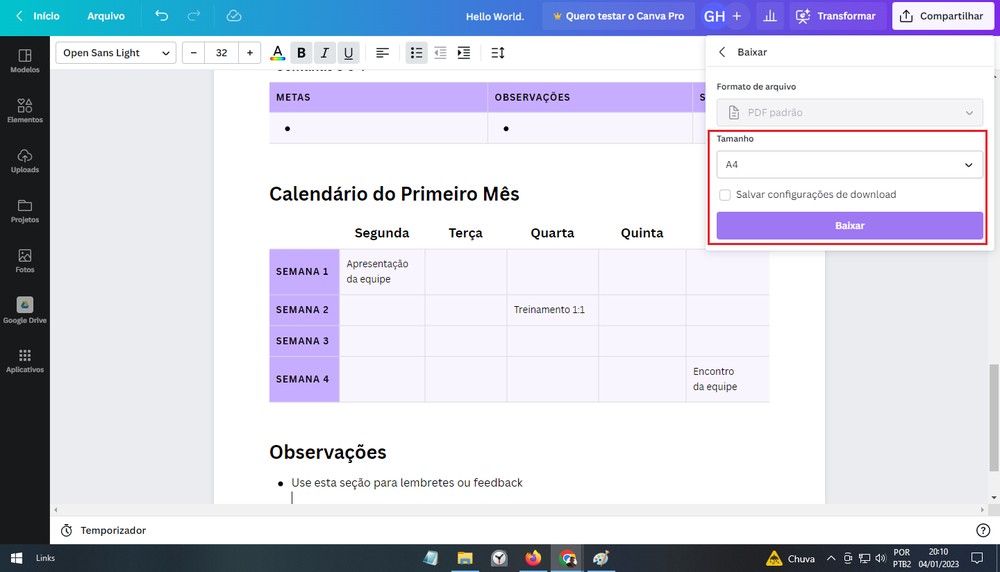Click the Encontro da equipe cell
The width and height of the screenshot is (1000, 572).
pos(727,379)
